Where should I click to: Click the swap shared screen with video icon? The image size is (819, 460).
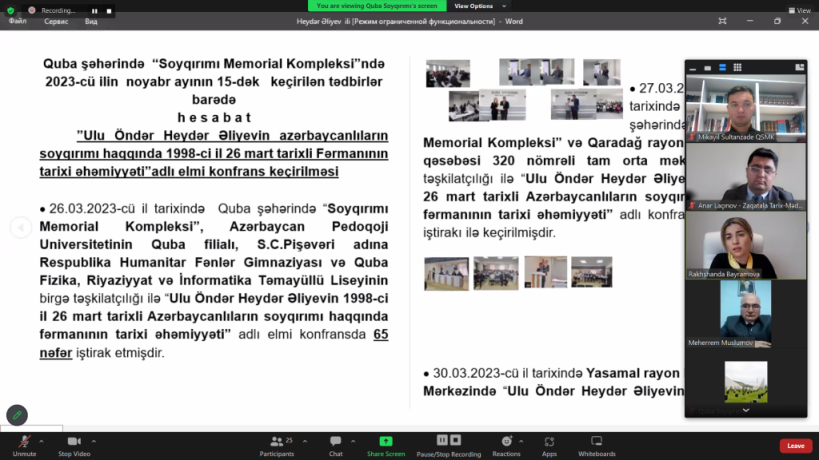[799, 67]
